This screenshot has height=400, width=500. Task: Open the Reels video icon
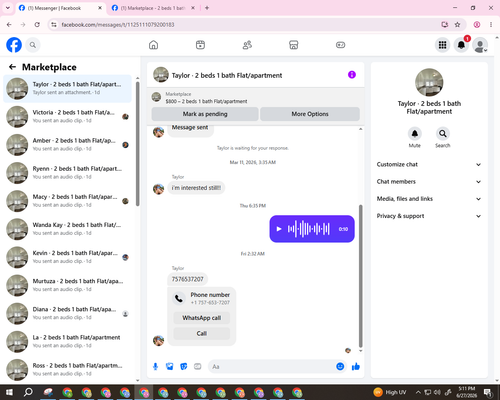pyautogui.click(x=200, y=45)
